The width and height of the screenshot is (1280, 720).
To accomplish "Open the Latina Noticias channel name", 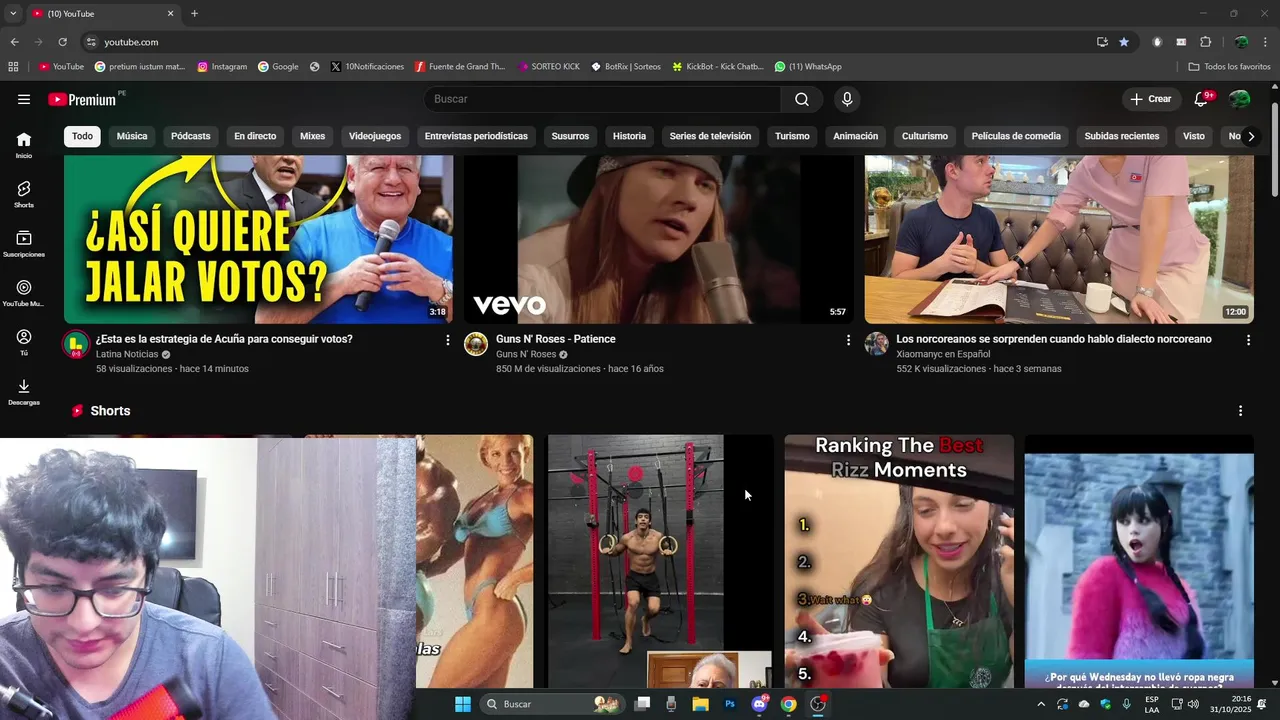I will tap(127, 354).
